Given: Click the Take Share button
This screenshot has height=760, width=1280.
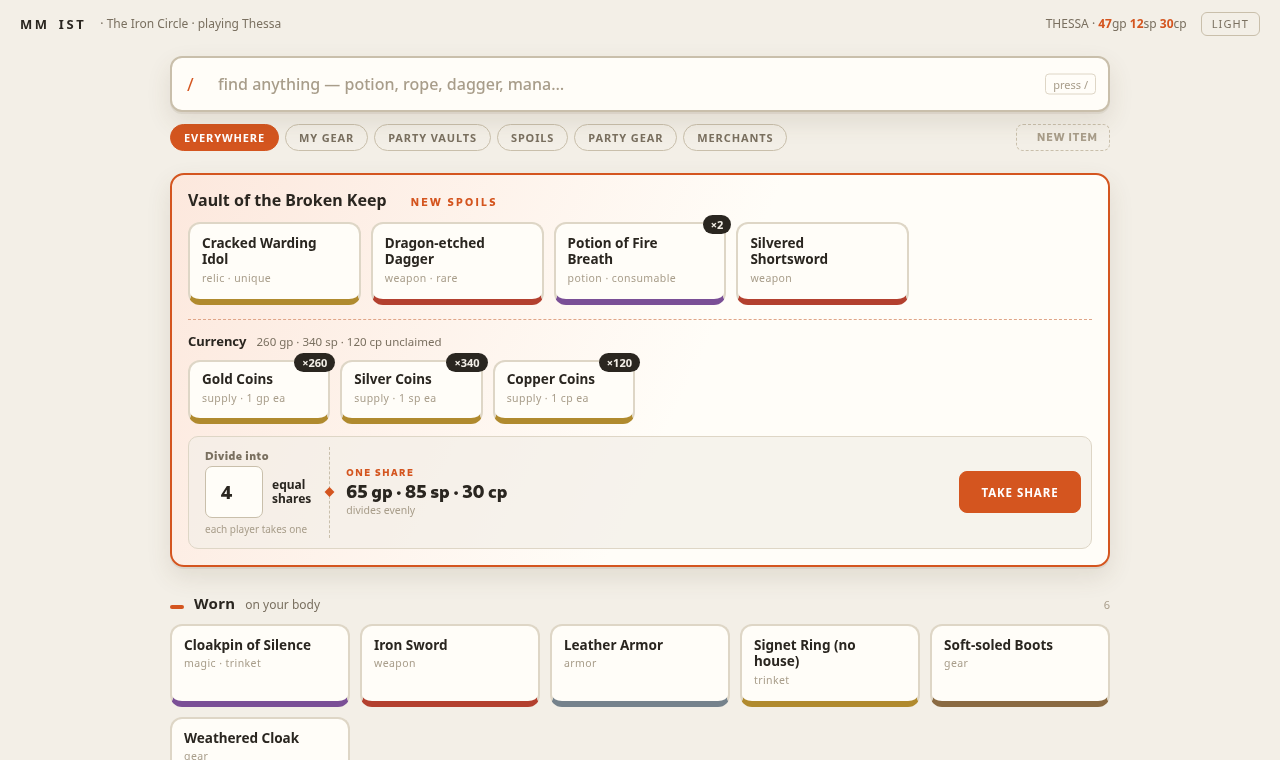Looking at the screenshot, I should point(1020,492).
